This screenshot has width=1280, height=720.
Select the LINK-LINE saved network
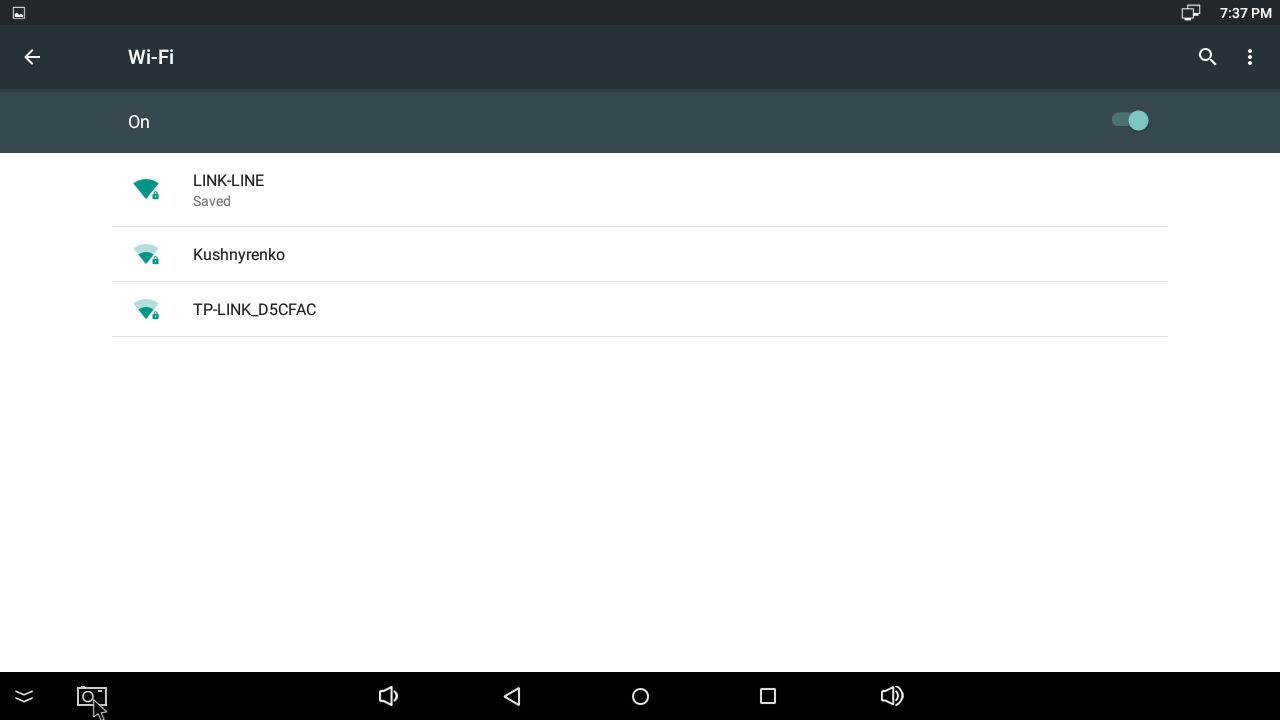640,190
